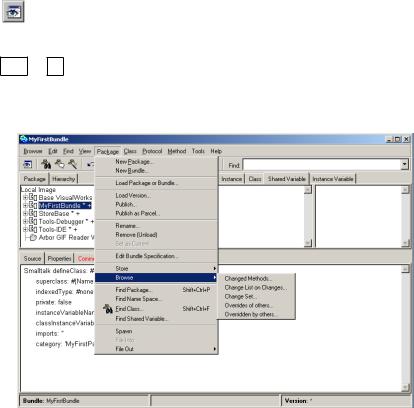The height and width of the screenshot is (408, 414).
Task: Select the Rename... menu item
Action: coord(156,226)
